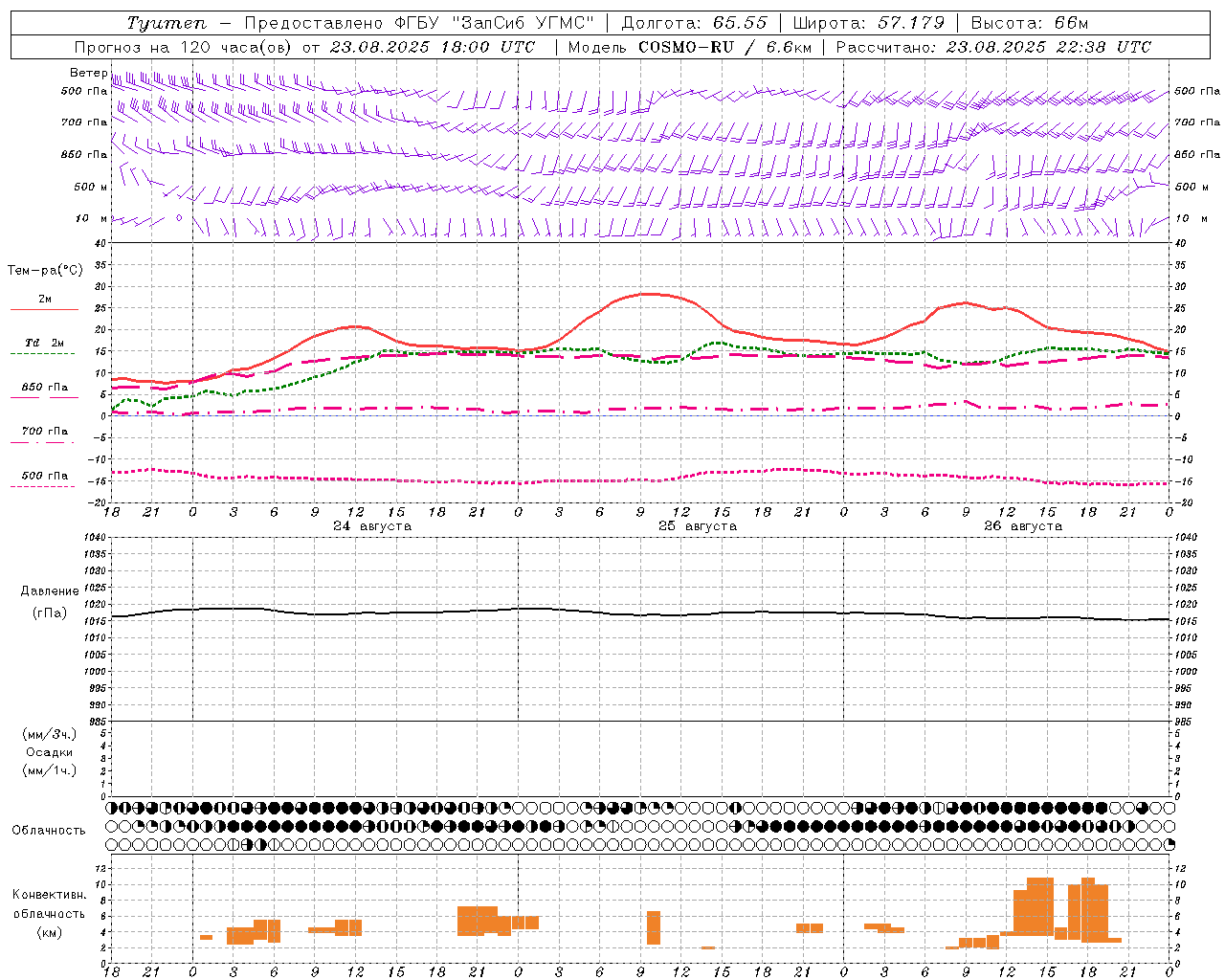The height and width of the screenshot is (980, 1225).
Task: Click the '25 августа' date label
Action: coord(698,526)
